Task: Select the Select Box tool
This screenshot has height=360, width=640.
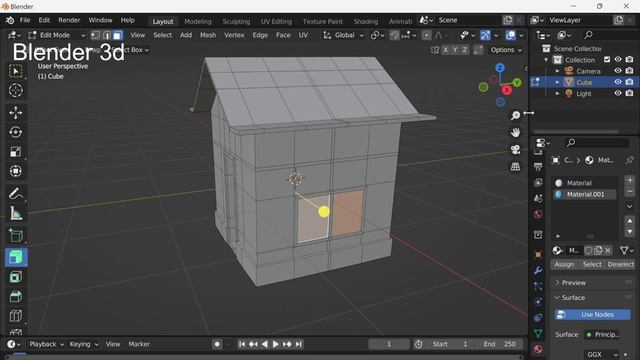Action: click(16, 71)
